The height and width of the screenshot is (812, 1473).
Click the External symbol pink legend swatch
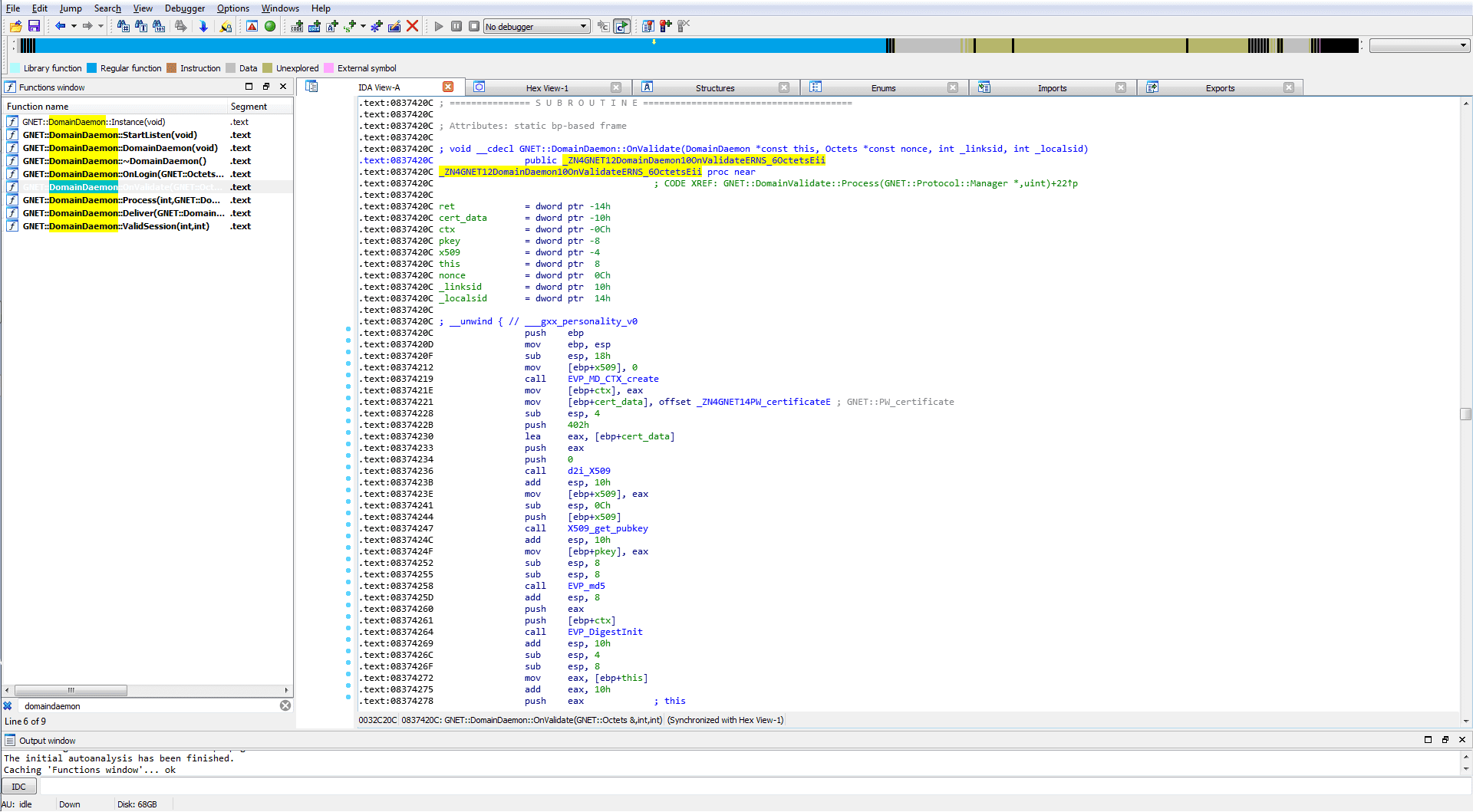coord(329,68)
